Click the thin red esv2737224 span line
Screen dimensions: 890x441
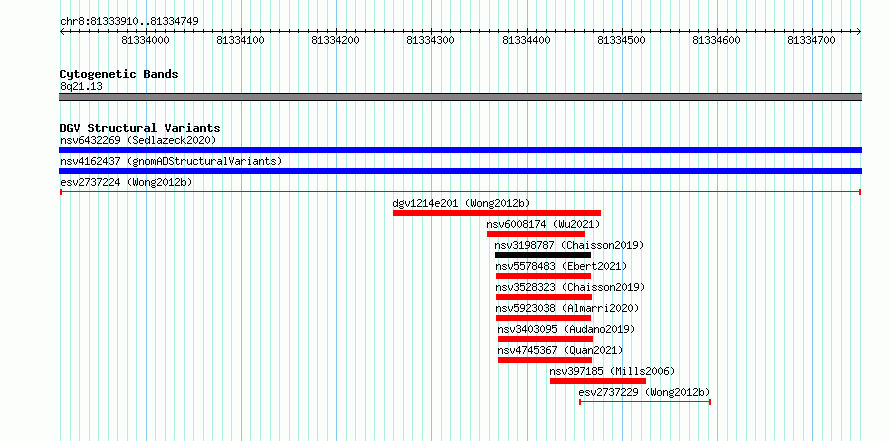460,192
